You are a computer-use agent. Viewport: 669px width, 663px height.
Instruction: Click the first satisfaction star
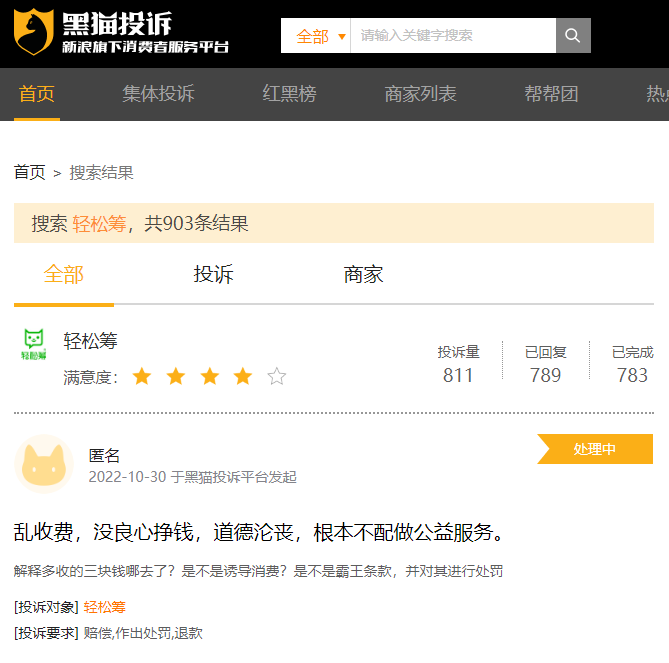click(x=142, y=377)
